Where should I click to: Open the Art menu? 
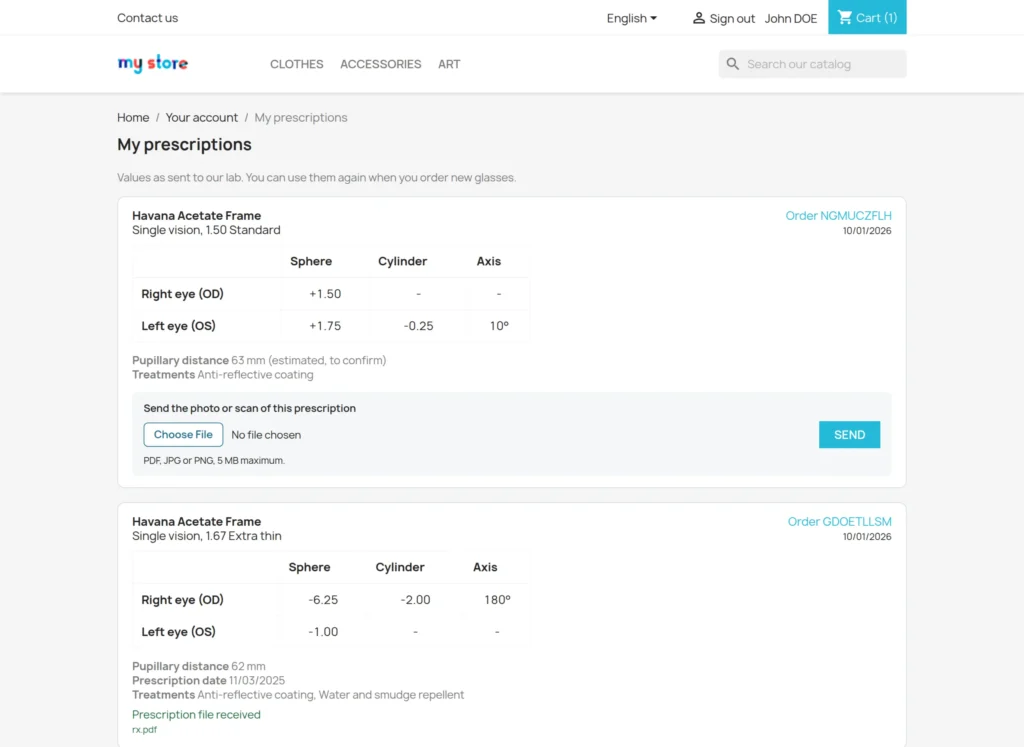coord(449,64)
